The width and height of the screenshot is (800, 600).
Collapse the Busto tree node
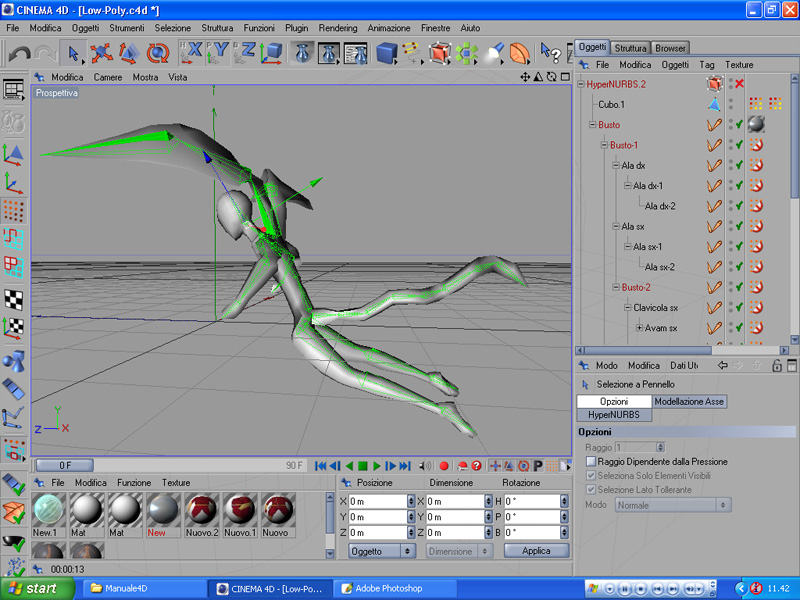592,125
